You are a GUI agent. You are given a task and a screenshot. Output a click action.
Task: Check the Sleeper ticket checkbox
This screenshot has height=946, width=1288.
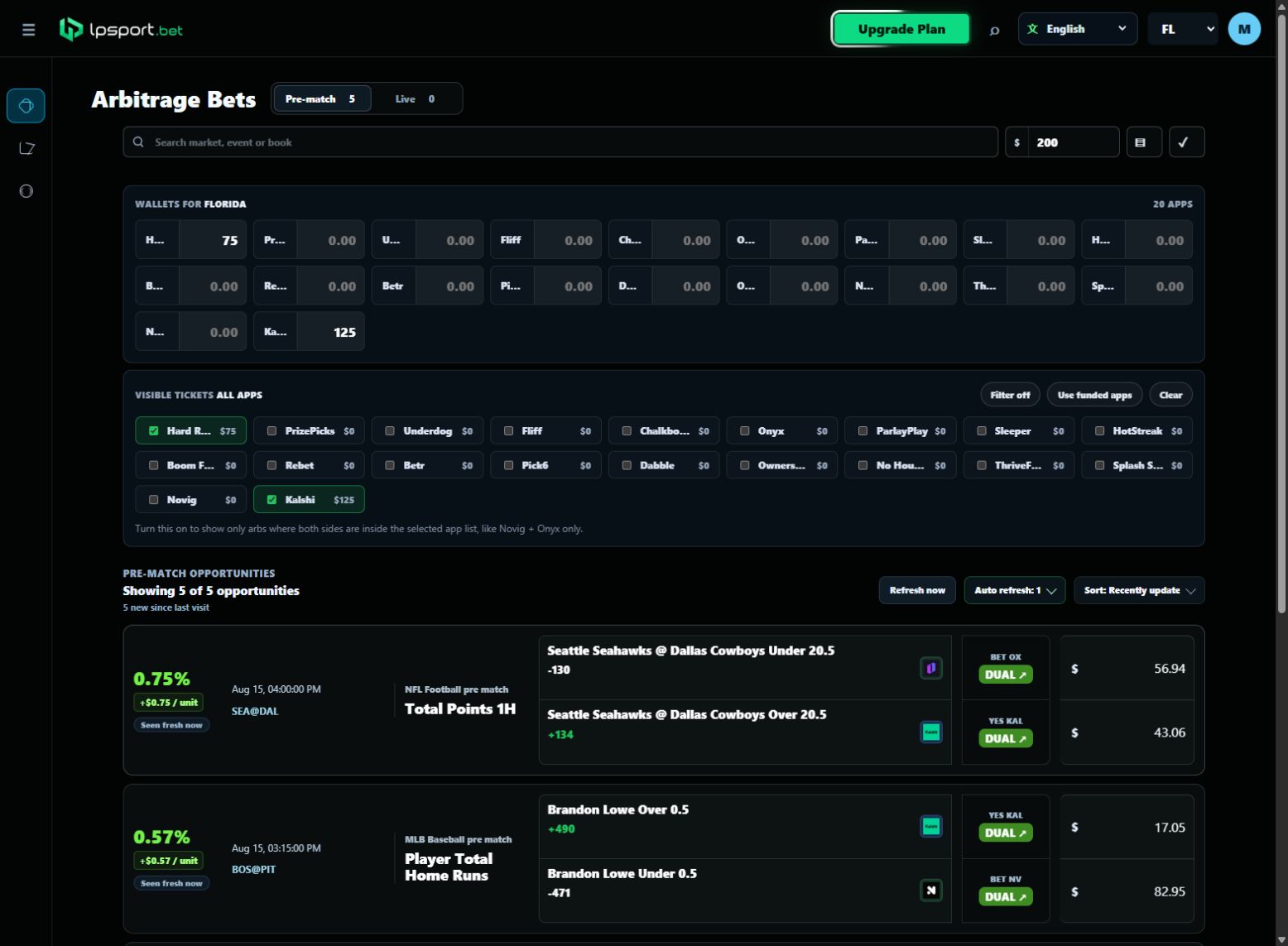coord(981,431)
